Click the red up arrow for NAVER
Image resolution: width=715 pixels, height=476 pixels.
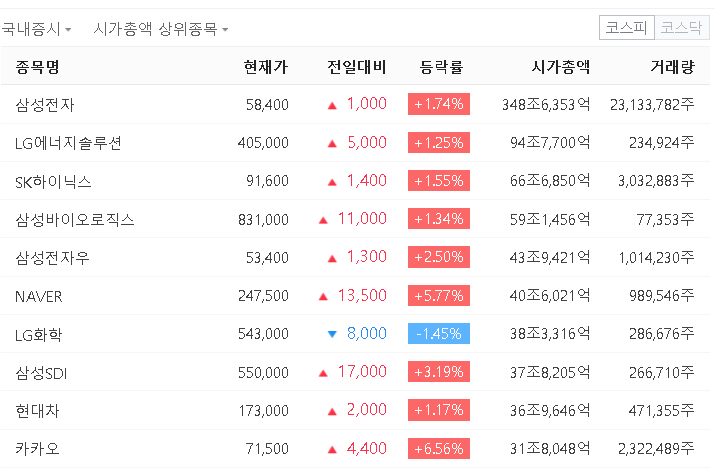(x=323, y=296)
